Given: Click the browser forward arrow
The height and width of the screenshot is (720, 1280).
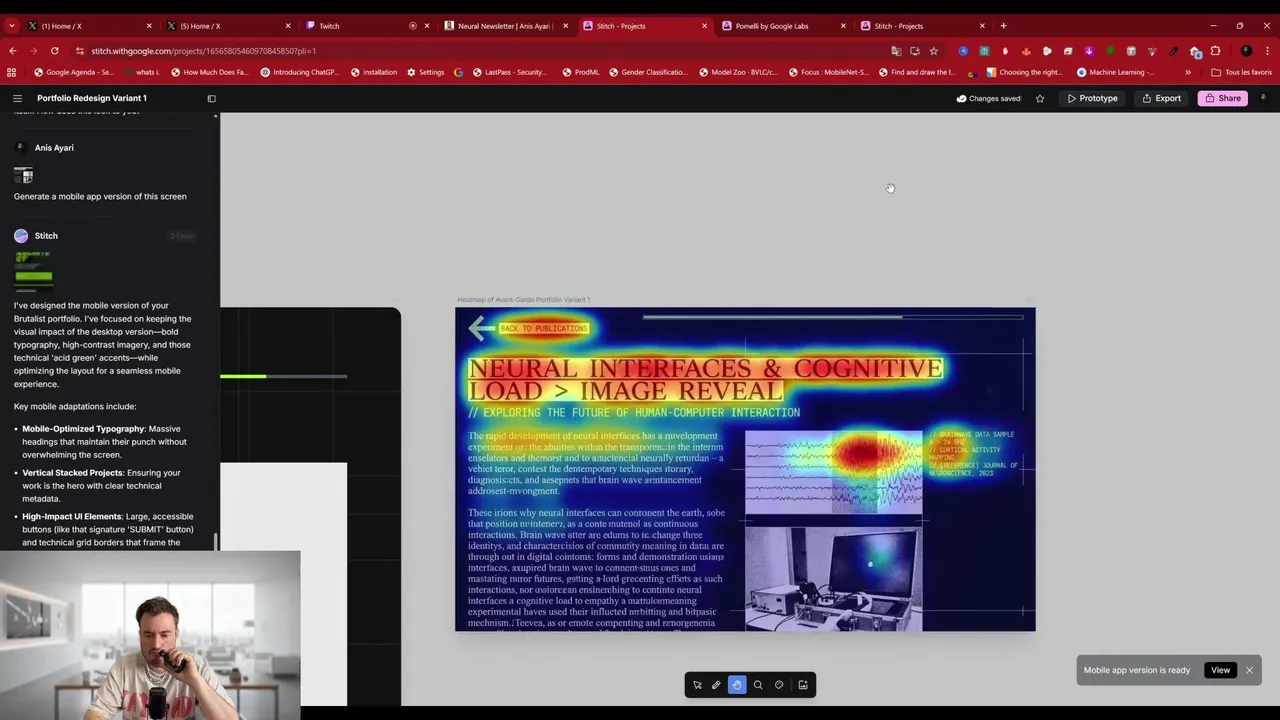Looking at the screenshot, I should click(x=33, y=51).
